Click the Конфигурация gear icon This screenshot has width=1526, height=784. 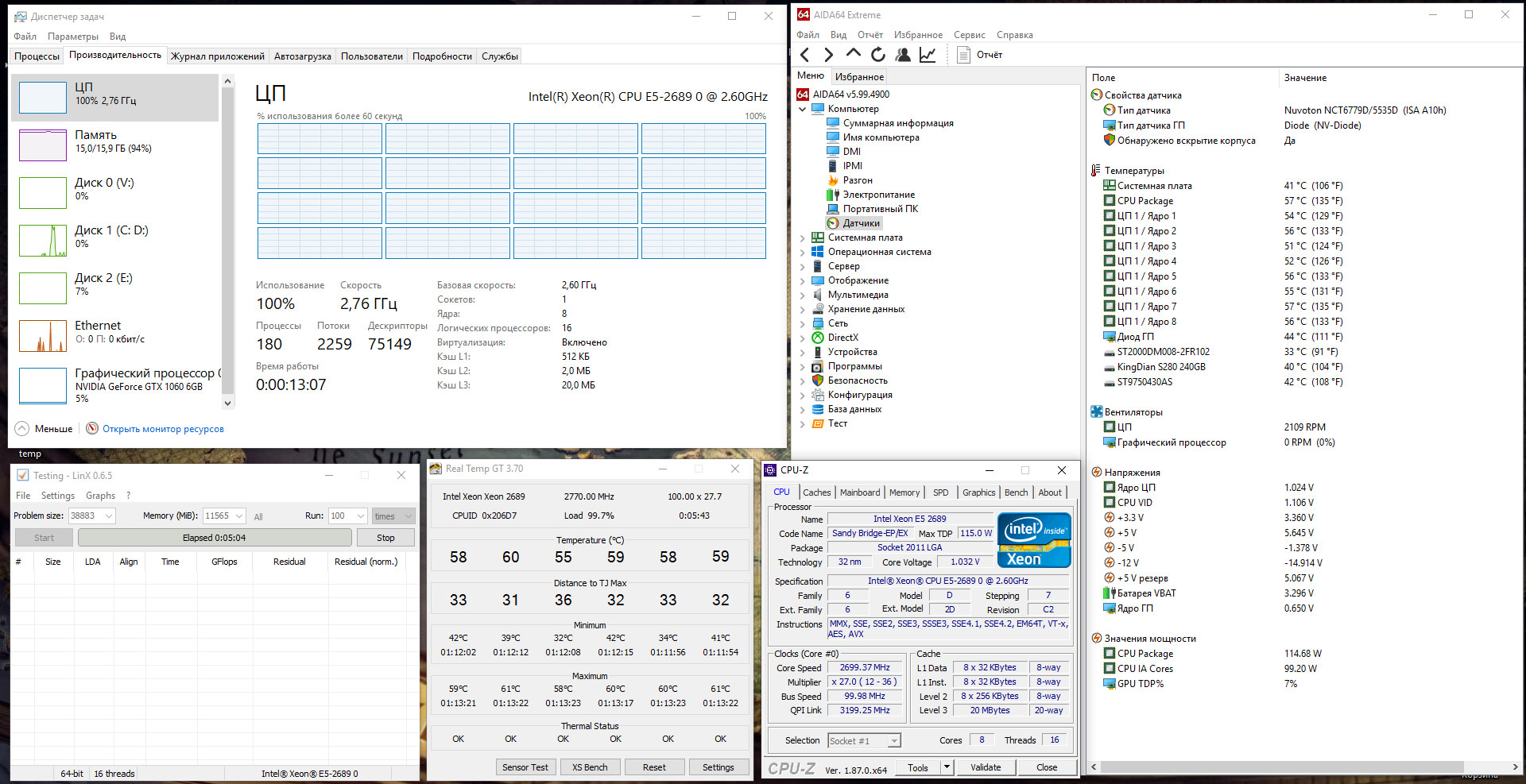point(818,395)
